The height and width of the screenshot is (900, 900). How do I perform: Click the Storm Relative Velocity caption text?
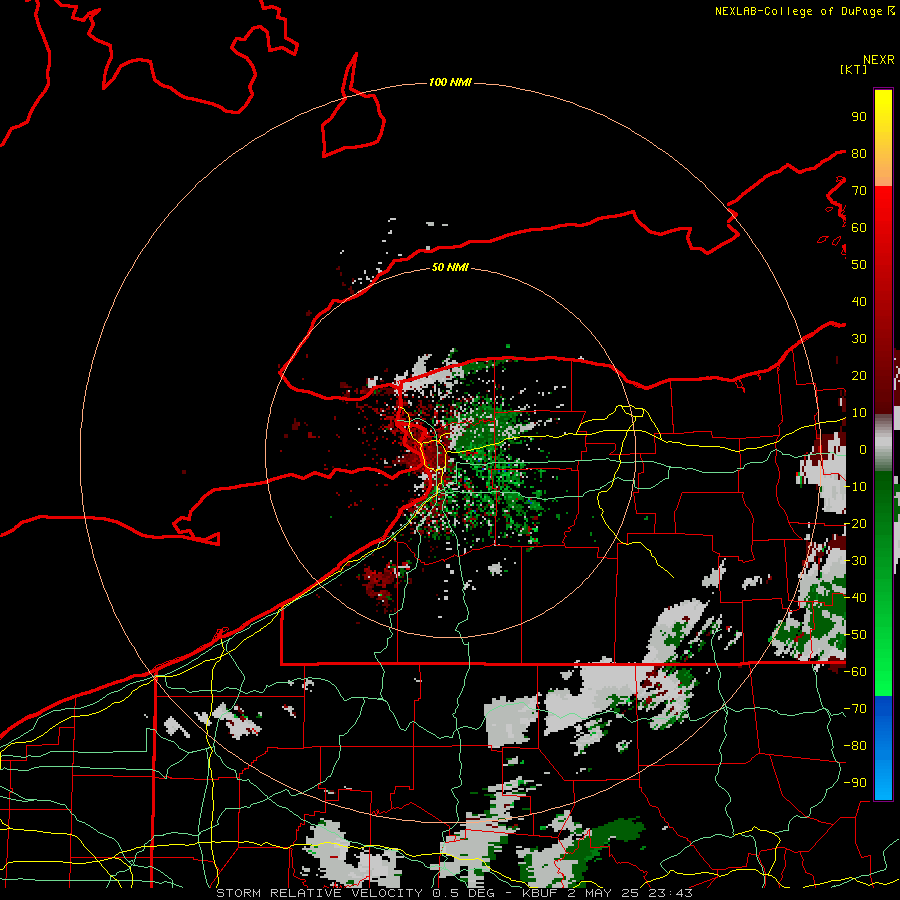pyautogui.click(x=454, y=893)
